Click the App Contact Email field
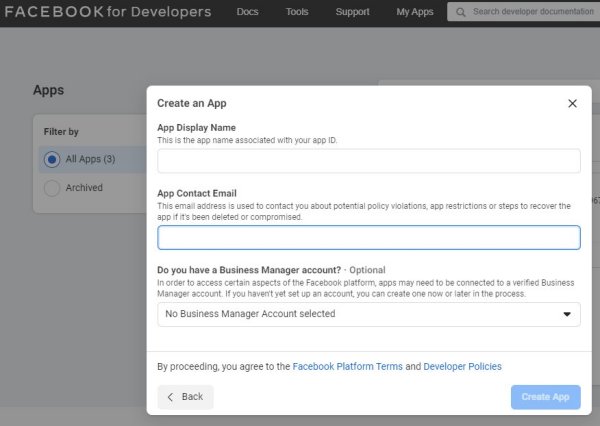600x426 pixels. click(x=368, y=237)
